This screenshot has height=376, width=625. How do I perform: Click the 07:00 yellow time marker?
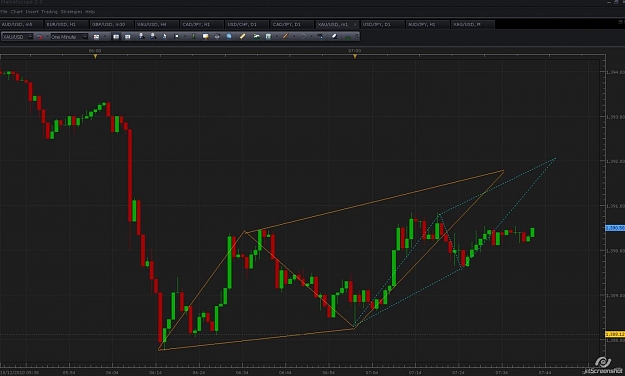click(x=355, y=57)
